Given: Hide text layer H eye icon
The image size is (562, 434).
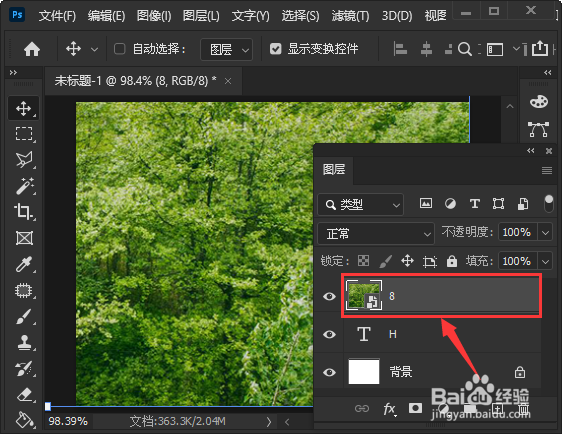Looking at the screenshot, I should (x=329, y=334).
